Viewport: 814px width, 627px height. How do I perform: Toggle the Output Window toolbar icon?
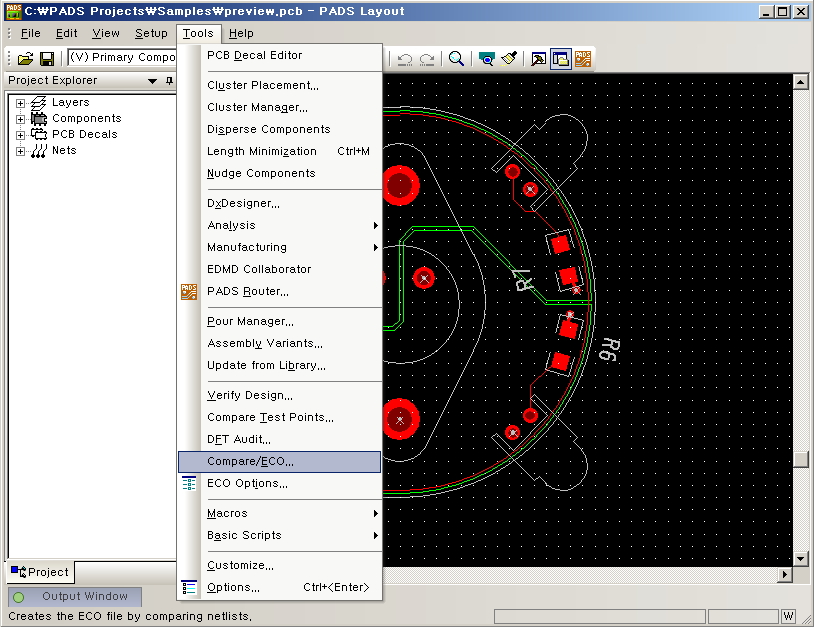(x=538, y=59)
